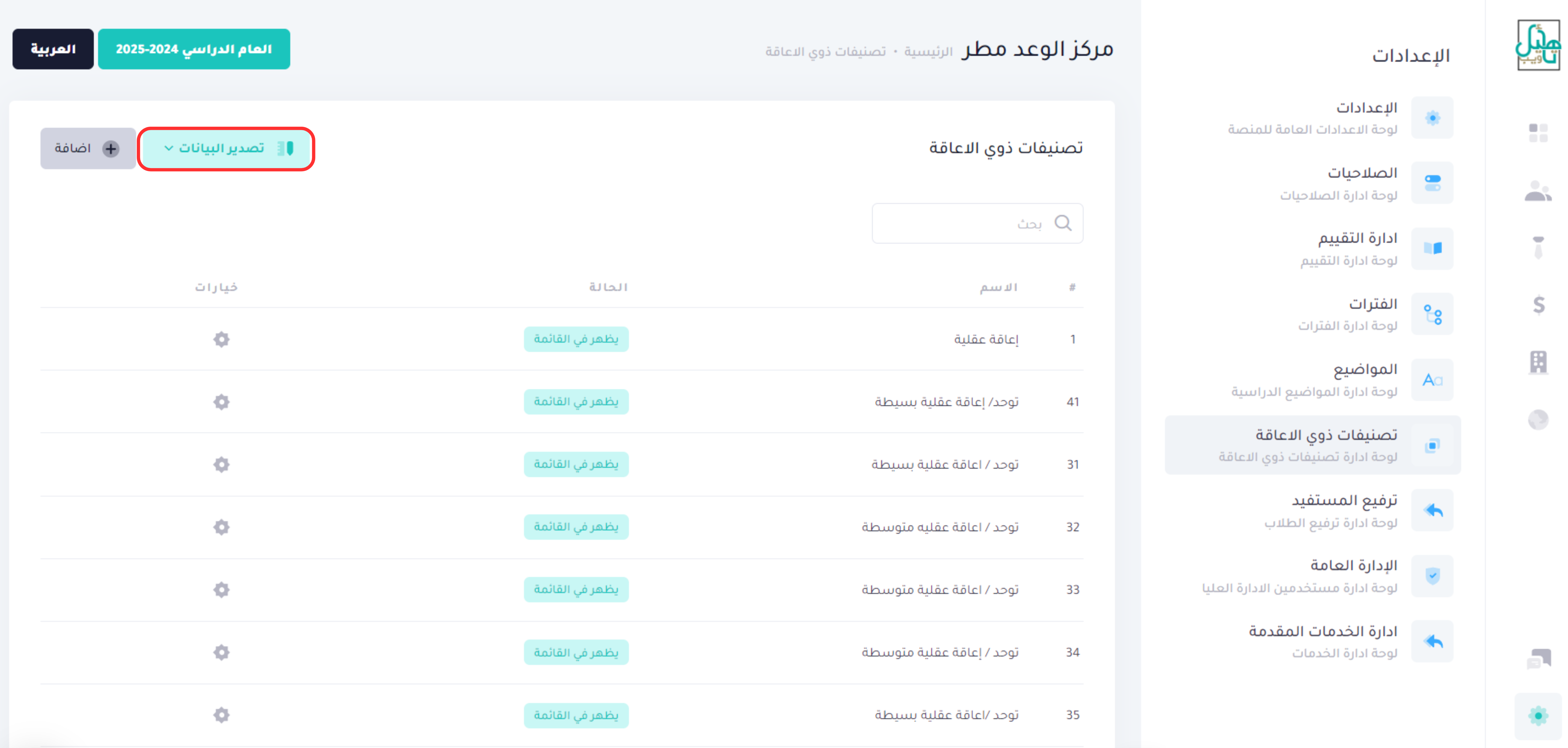Open options gear for row 32
This screenshot has width=1568, height=748.
click(222, 527)
